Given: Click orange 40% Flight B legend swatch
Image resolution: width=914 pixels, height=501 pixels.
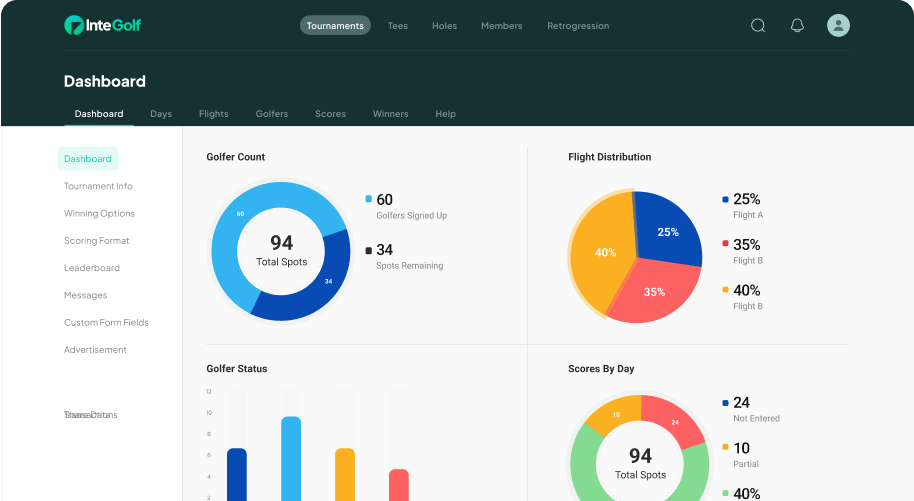Looking at the screenshot, I should 725,289.
